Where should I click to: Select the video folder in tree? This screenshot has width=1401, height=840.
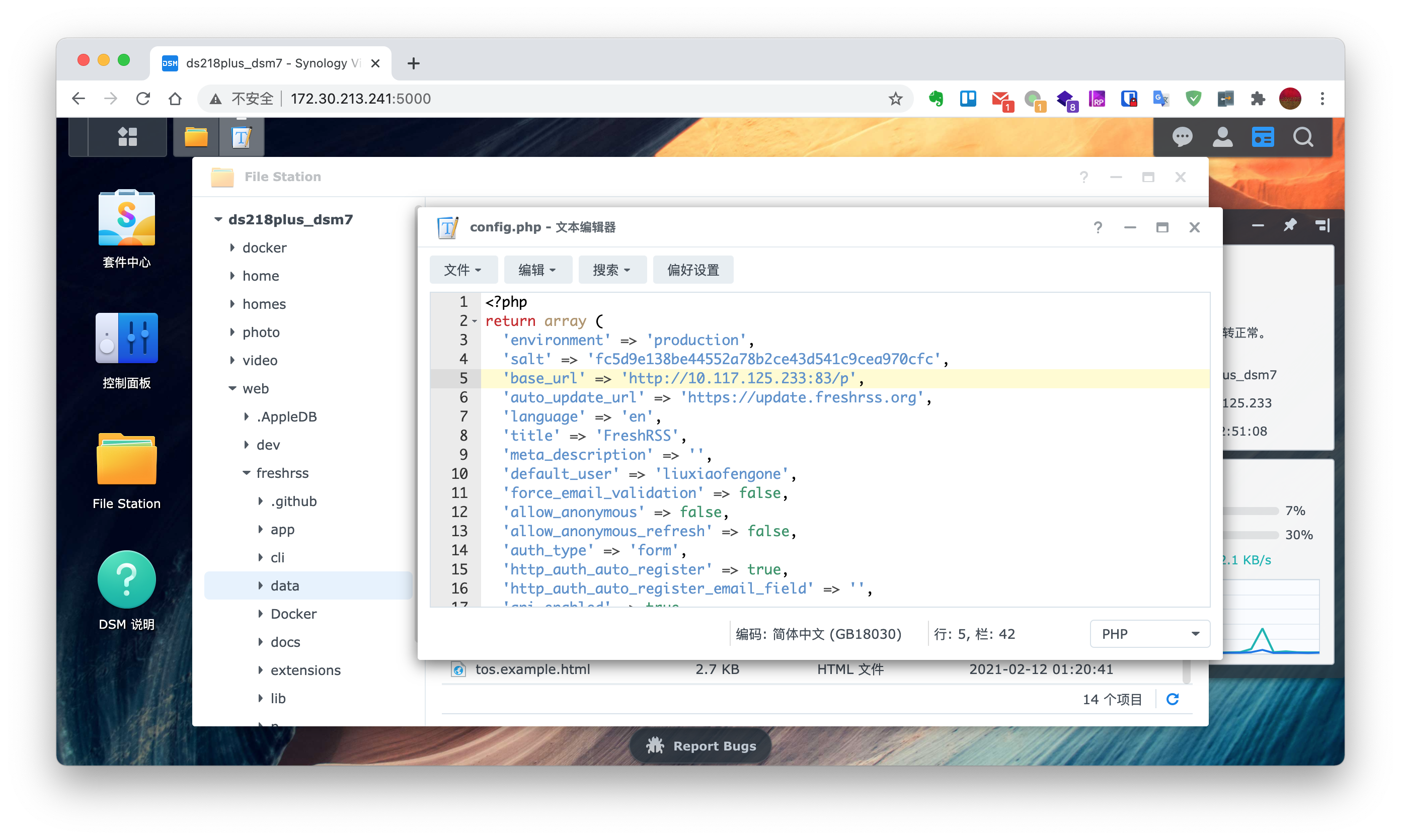pyautogui.click(x=260, y=360)
